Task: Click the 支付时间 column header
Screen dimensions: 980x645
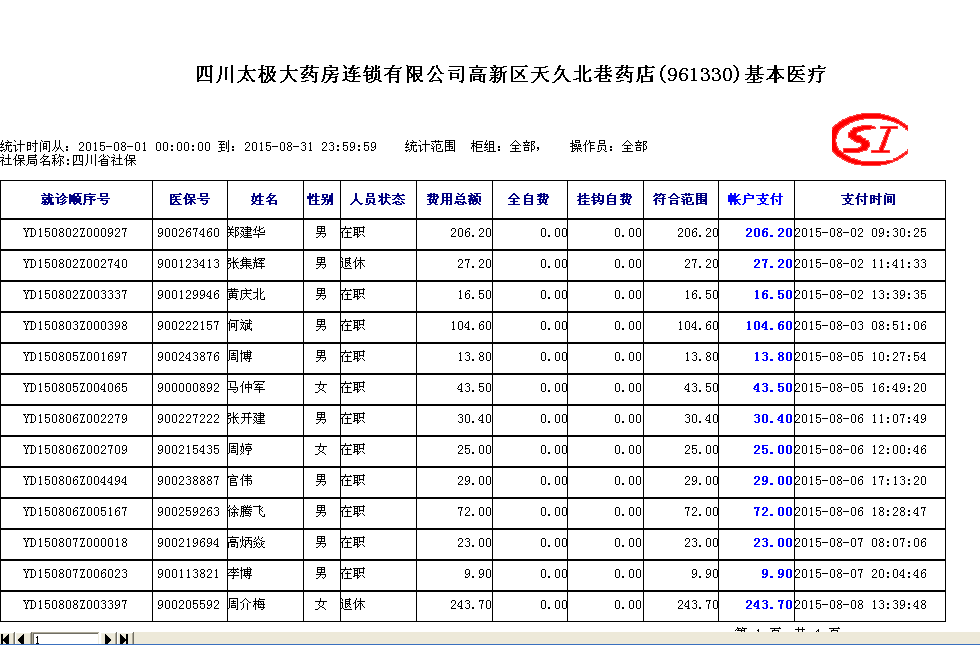Action: (869, 199)
